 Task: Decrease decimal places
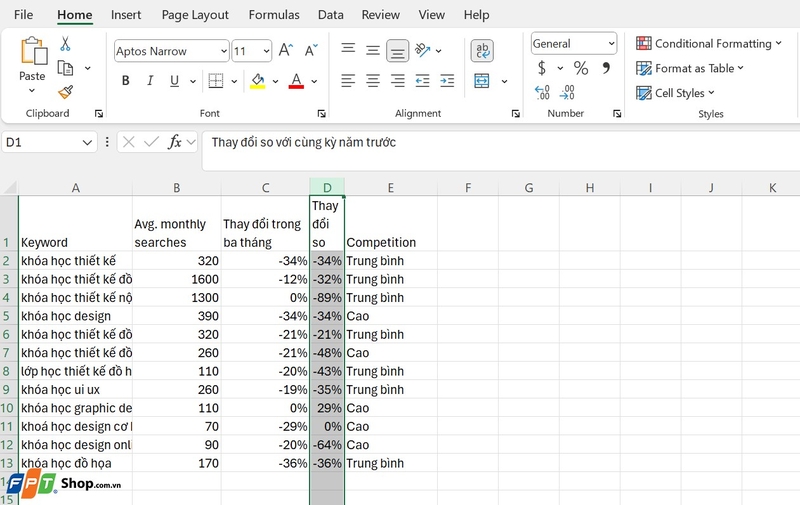567,92
